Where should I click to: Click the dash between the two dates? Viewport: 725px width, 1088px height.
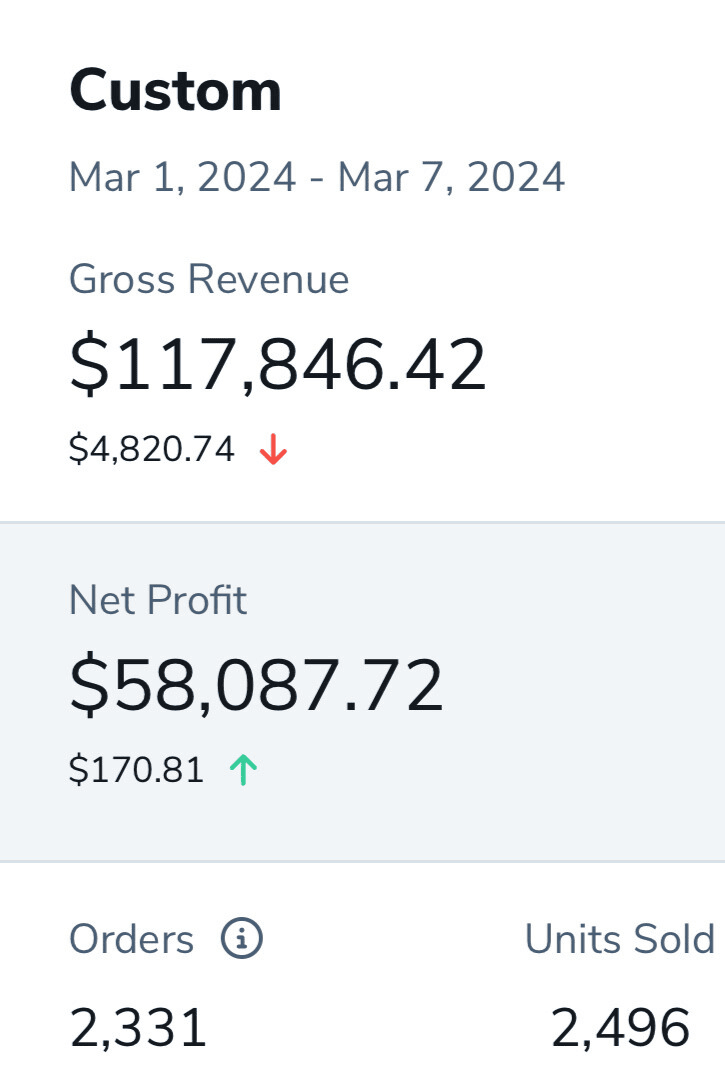click(317, 179)
